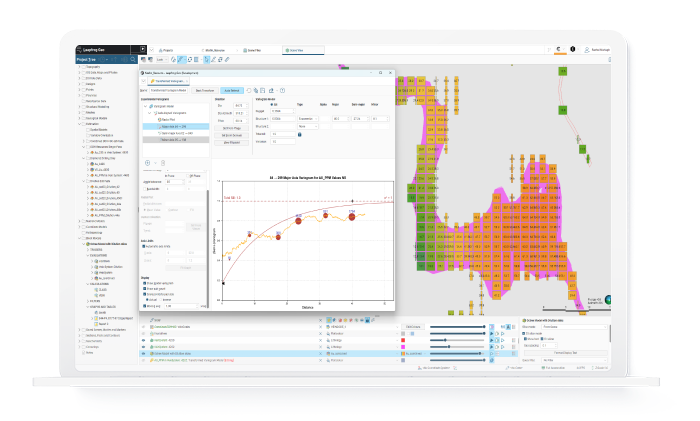Toggle eye visibility of the highlighted block model row
Screen dimensions: 700x421
144,354
